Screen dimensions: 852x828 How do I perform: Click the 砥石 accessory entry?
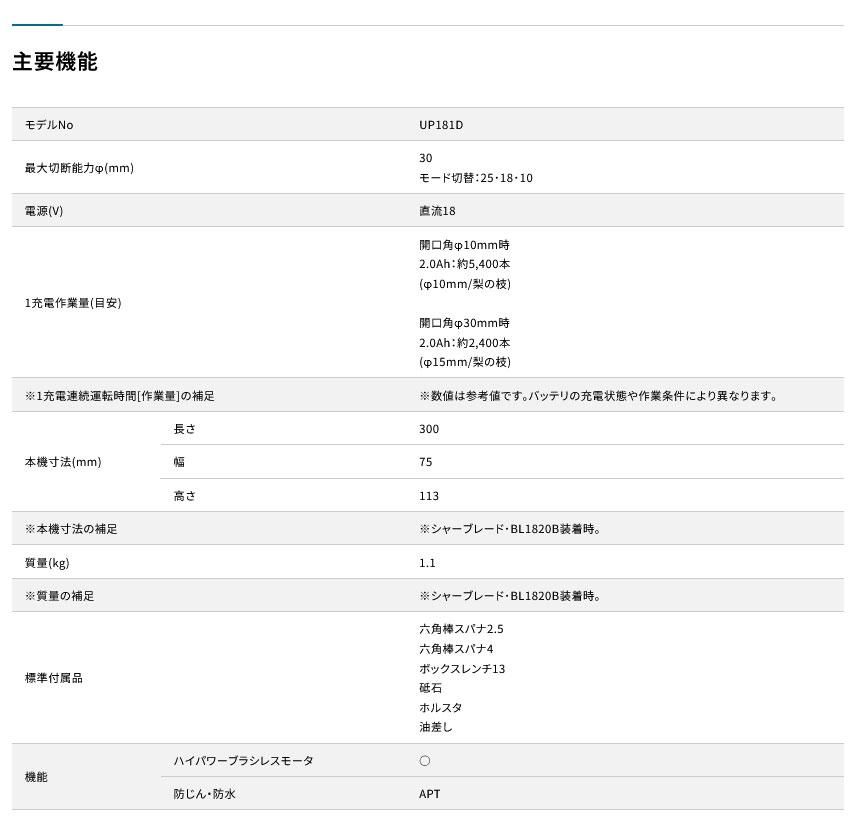(430, 688)
